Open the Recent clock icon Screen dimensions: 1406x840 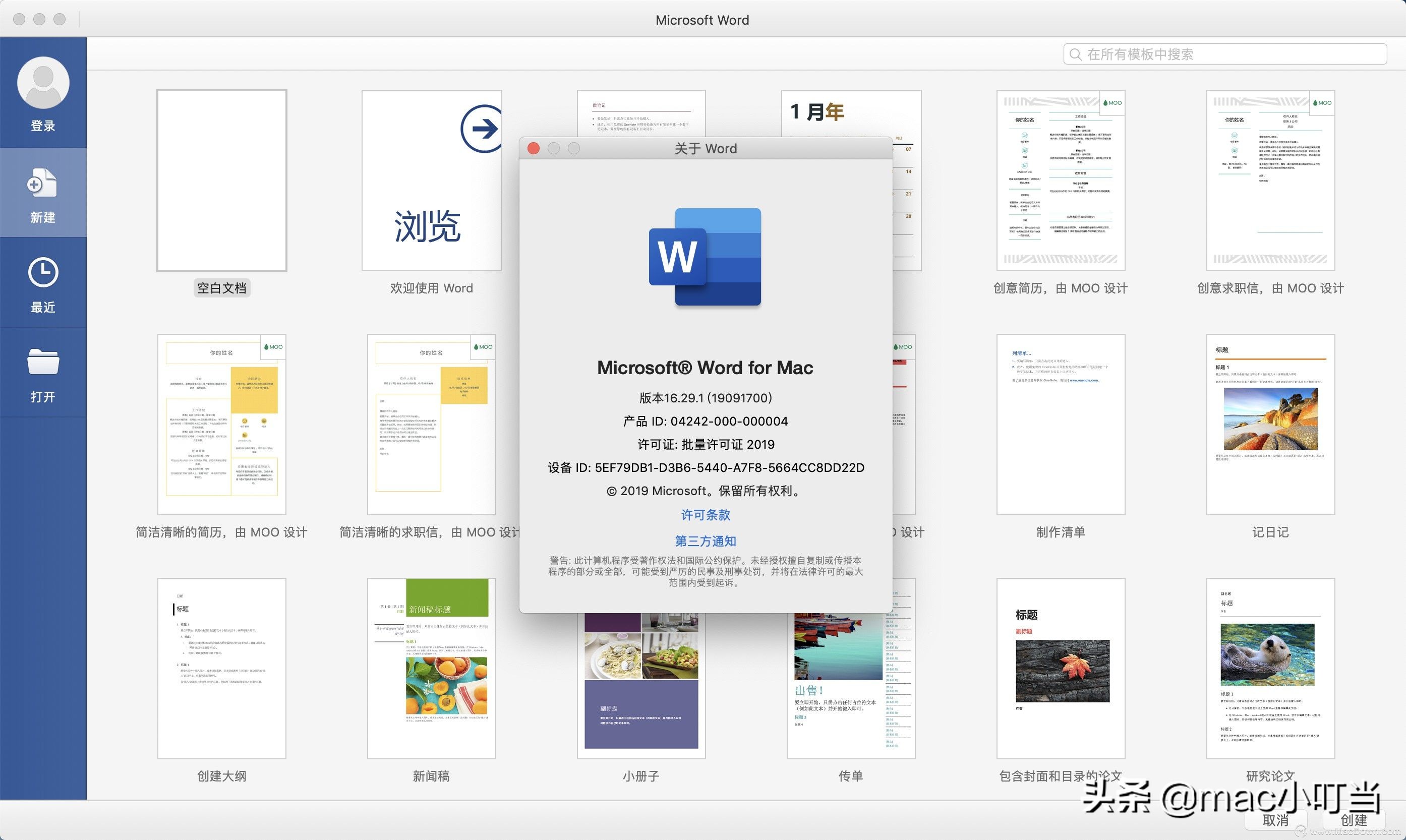click(x=43, y=272)
